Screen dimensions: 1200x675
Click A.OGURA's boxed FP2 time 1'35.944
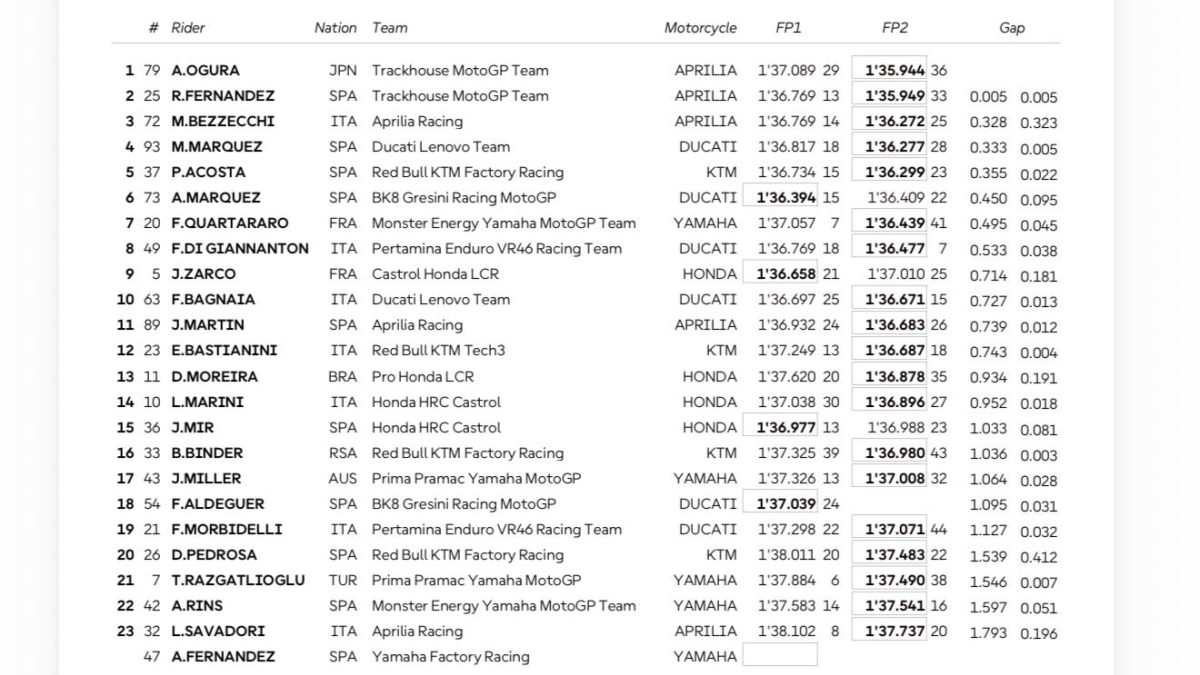[889, 70]
